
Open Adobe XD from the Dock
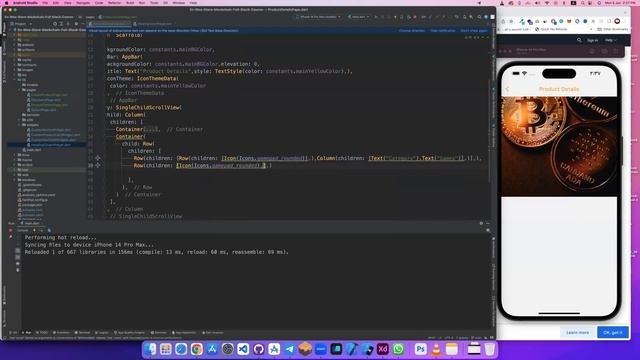[382, 349]
